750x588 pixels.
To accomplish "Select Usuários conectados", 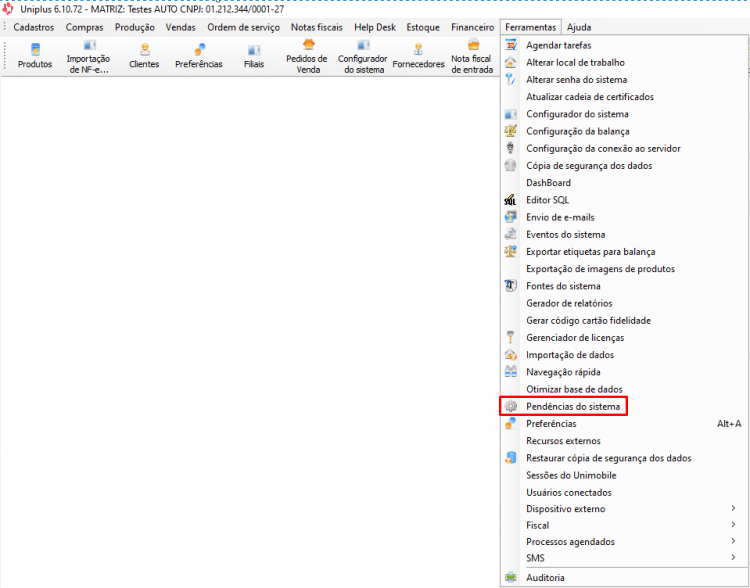I will click(624, 492).
